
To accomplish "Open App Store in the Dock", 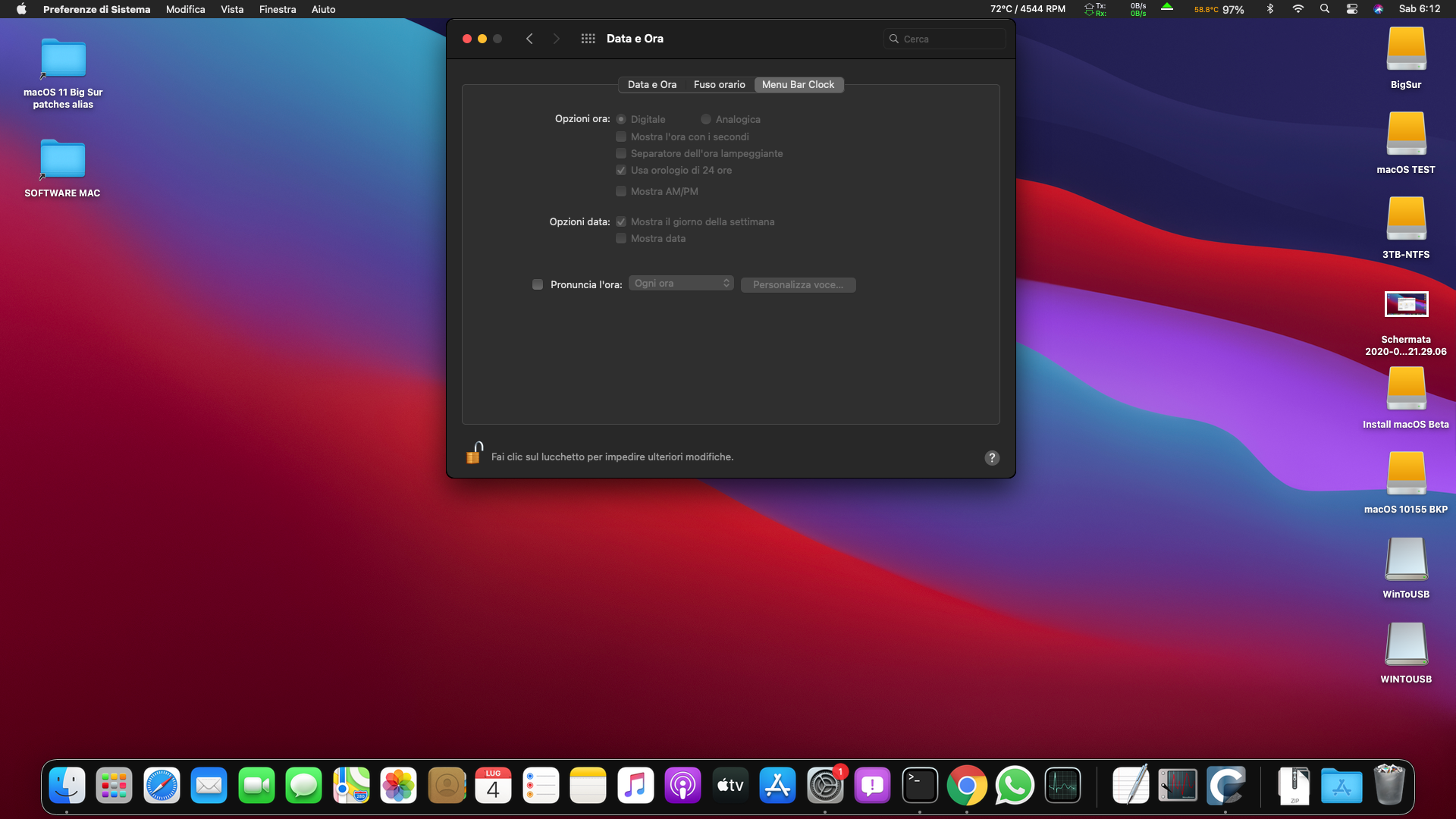I will (777, 786).
